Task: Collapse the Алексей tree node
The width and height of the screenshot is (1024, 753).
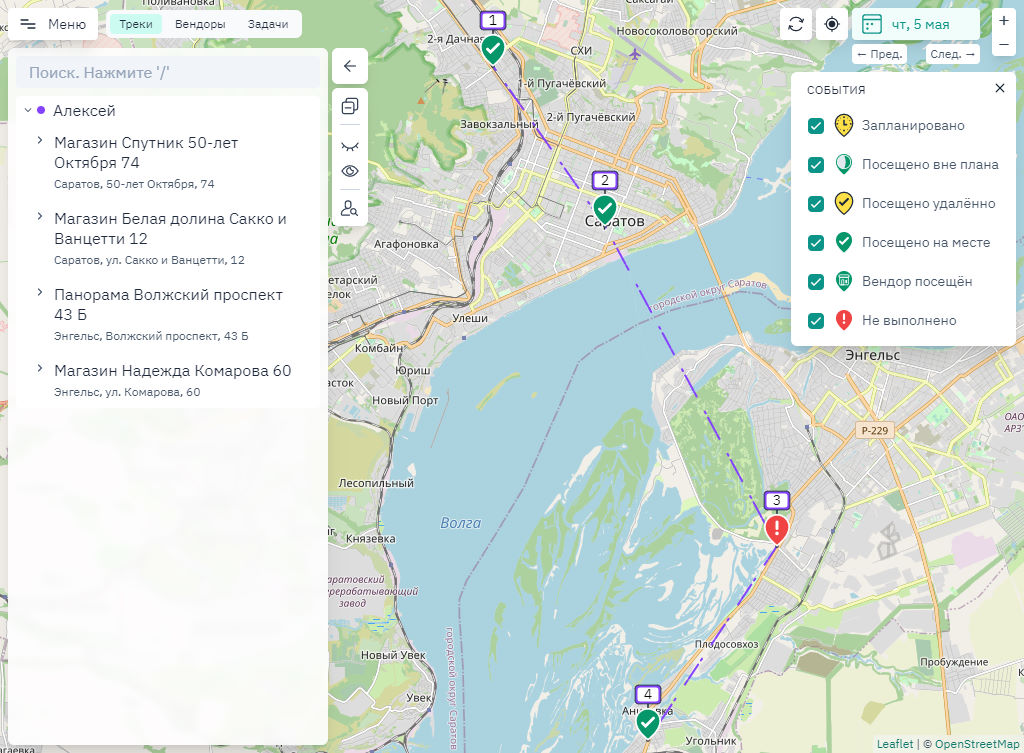Action: [27, 111]
